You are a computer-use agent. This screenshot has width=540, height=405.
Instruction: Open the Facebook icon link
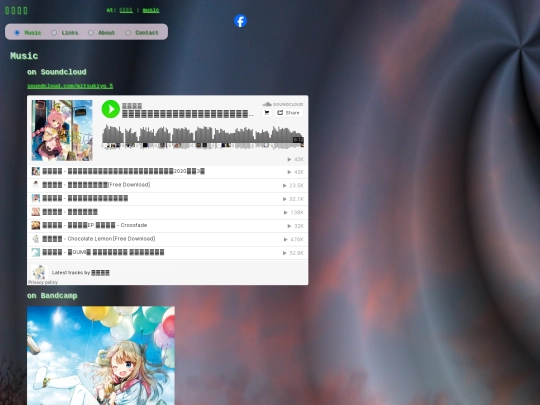pyautogui.click(x=240, y=21)
